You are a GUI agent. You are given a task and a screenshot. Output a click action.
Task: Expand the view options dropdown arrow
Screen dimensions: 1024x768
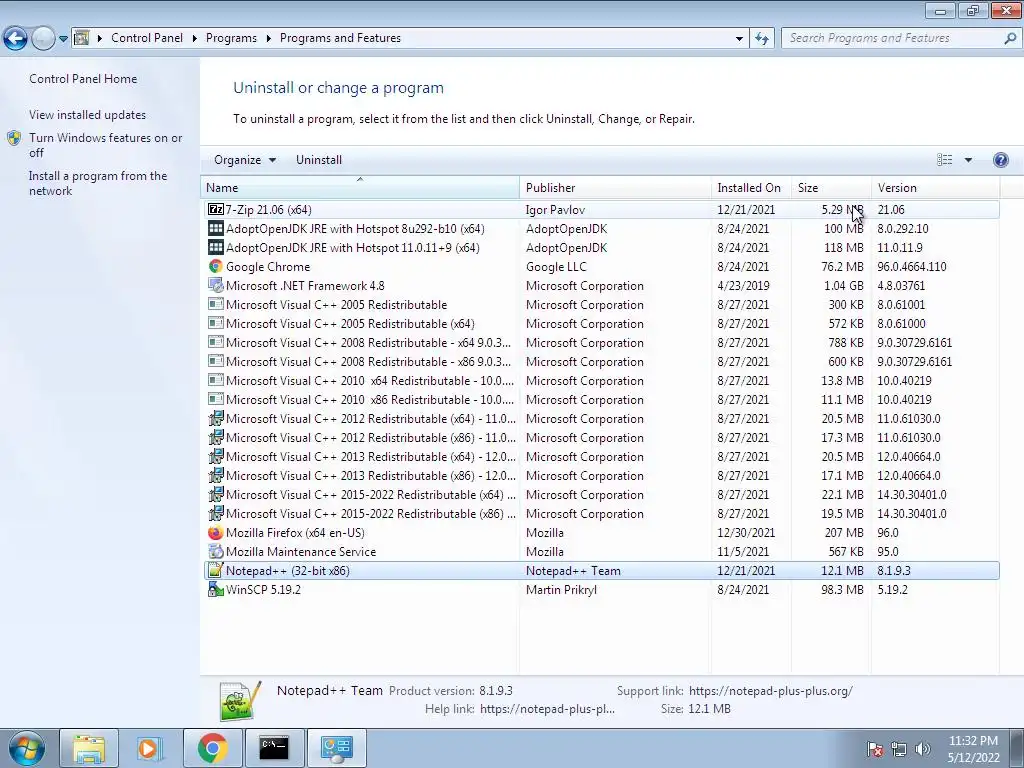tap(968, 160)
